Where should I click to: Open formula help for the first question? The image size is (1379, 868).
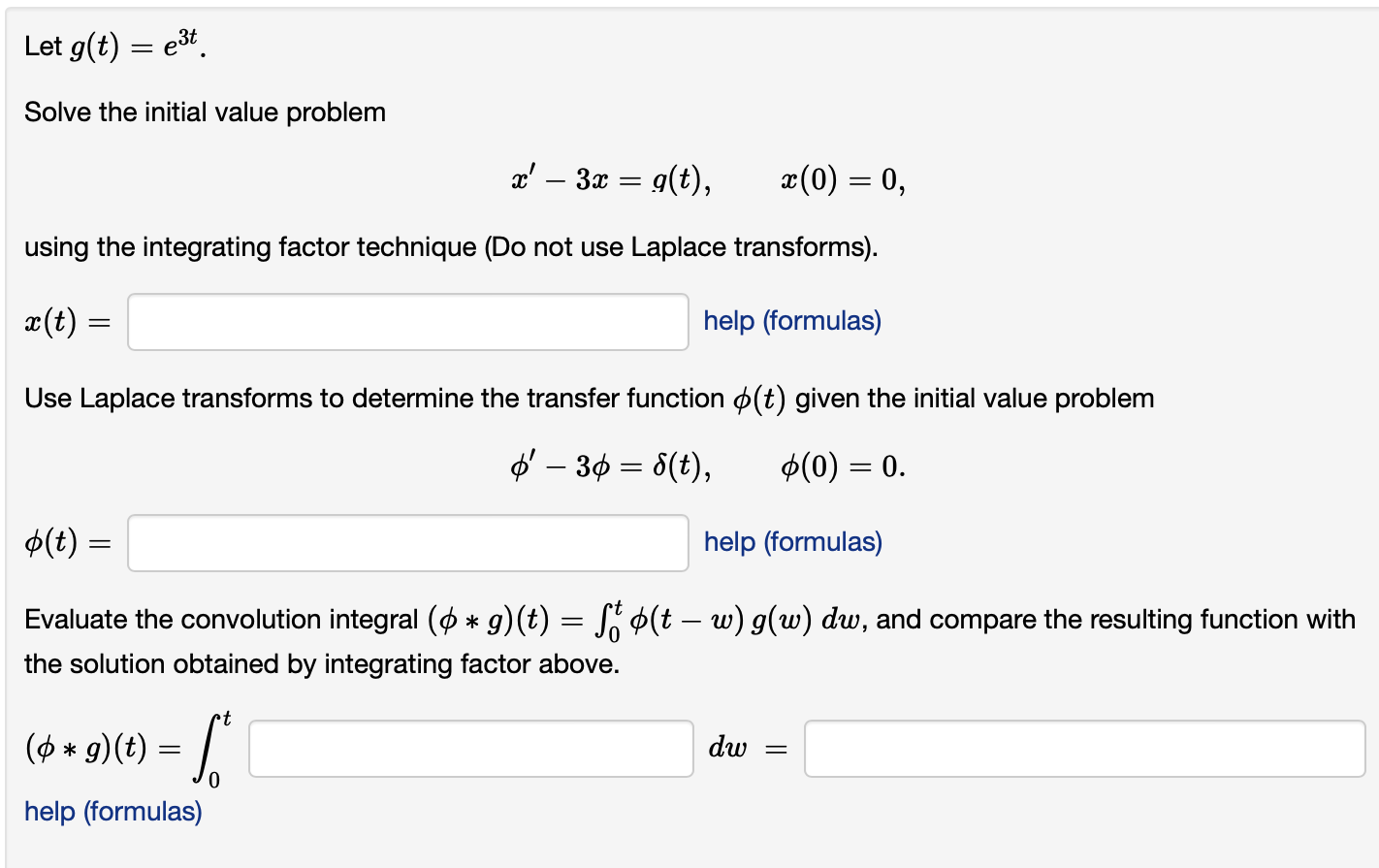click(x=791, y=321)
